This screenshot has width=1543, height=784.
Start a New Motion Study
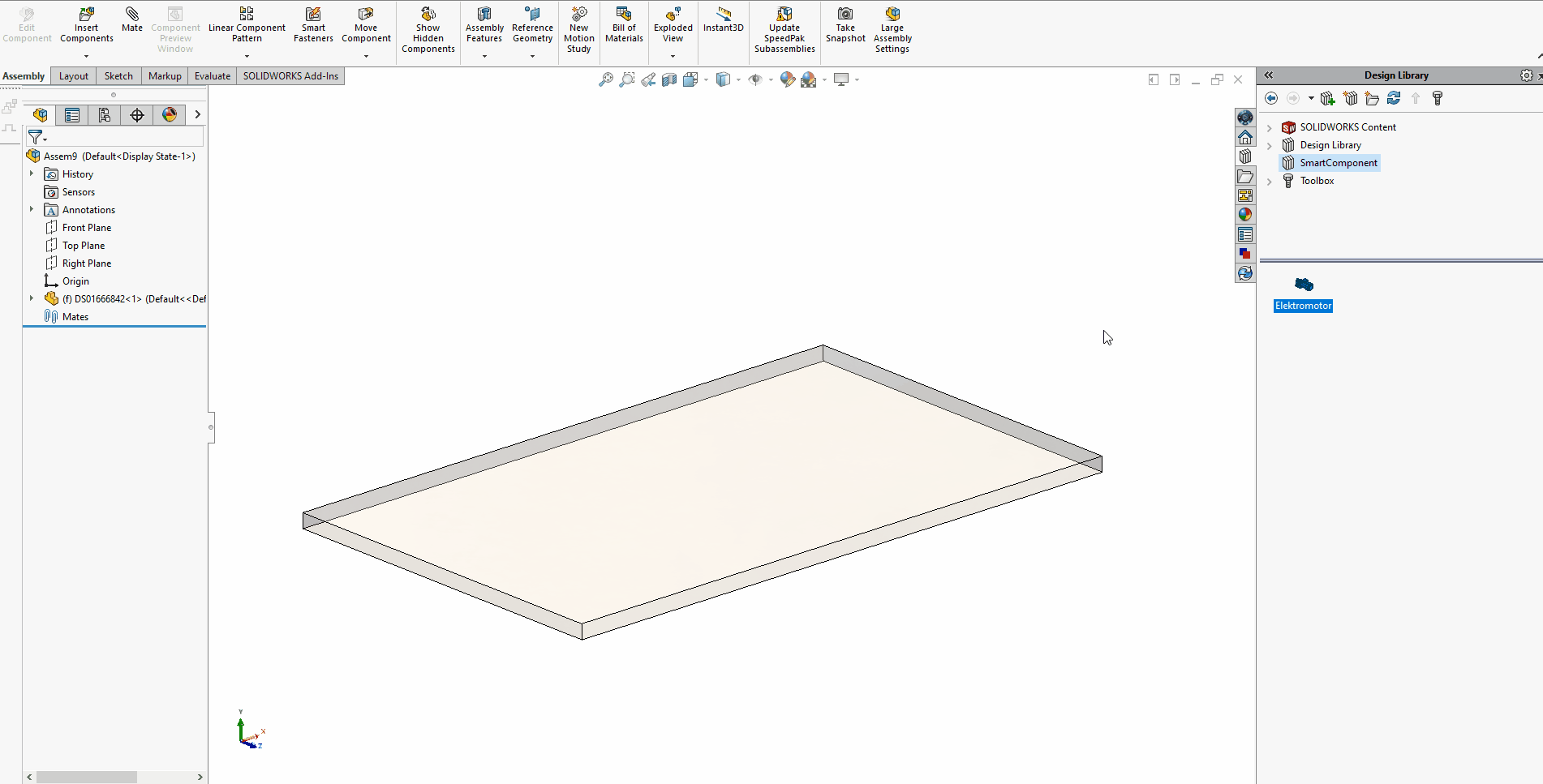[578, 30]
